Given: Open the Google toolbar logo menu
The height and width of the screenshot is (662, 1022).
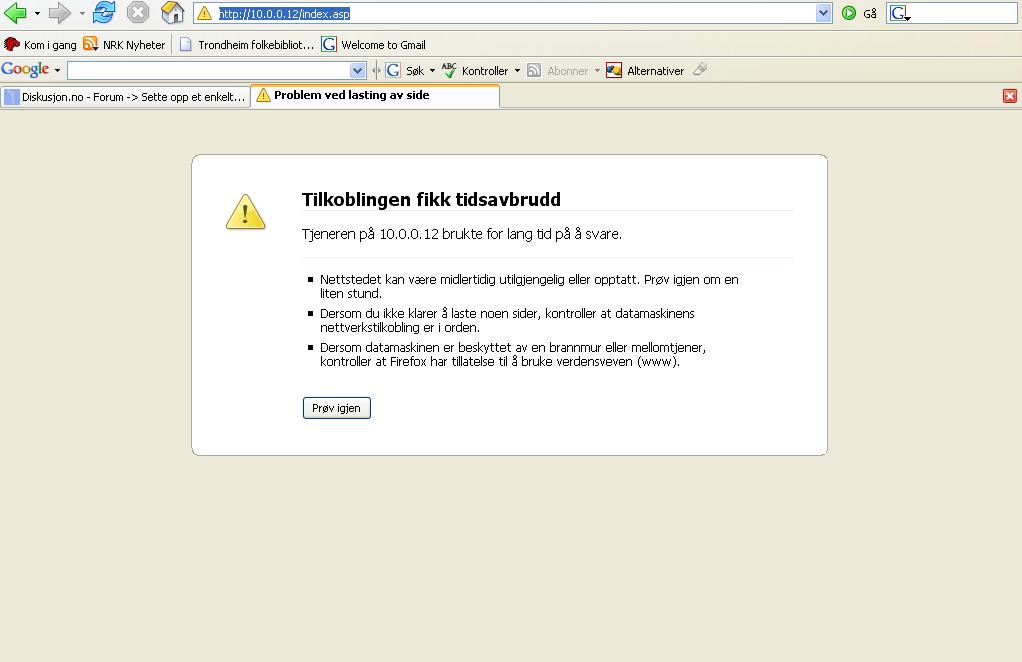Looking at the screenshot, I should [30, 70].
